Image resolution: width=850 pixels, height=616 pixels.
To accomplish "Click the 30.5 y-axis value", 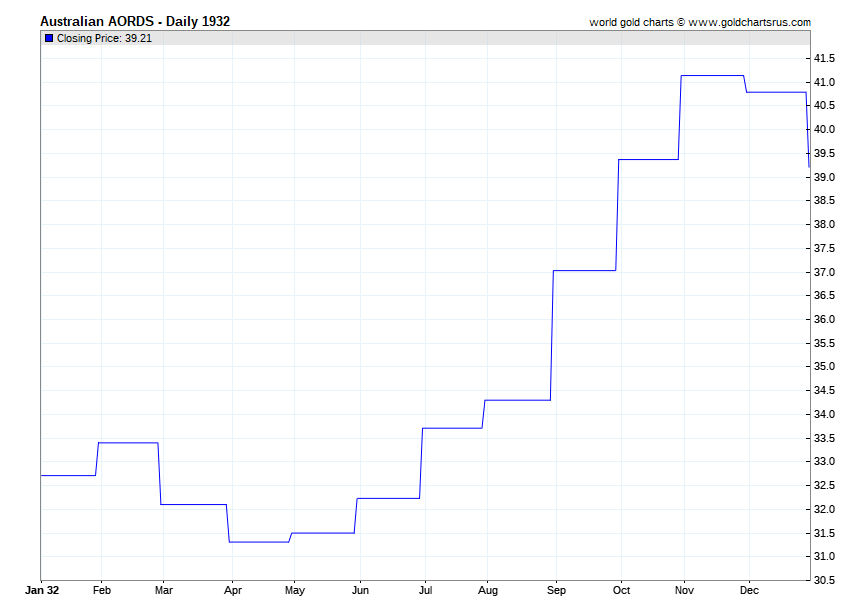I will coord(824,580).
